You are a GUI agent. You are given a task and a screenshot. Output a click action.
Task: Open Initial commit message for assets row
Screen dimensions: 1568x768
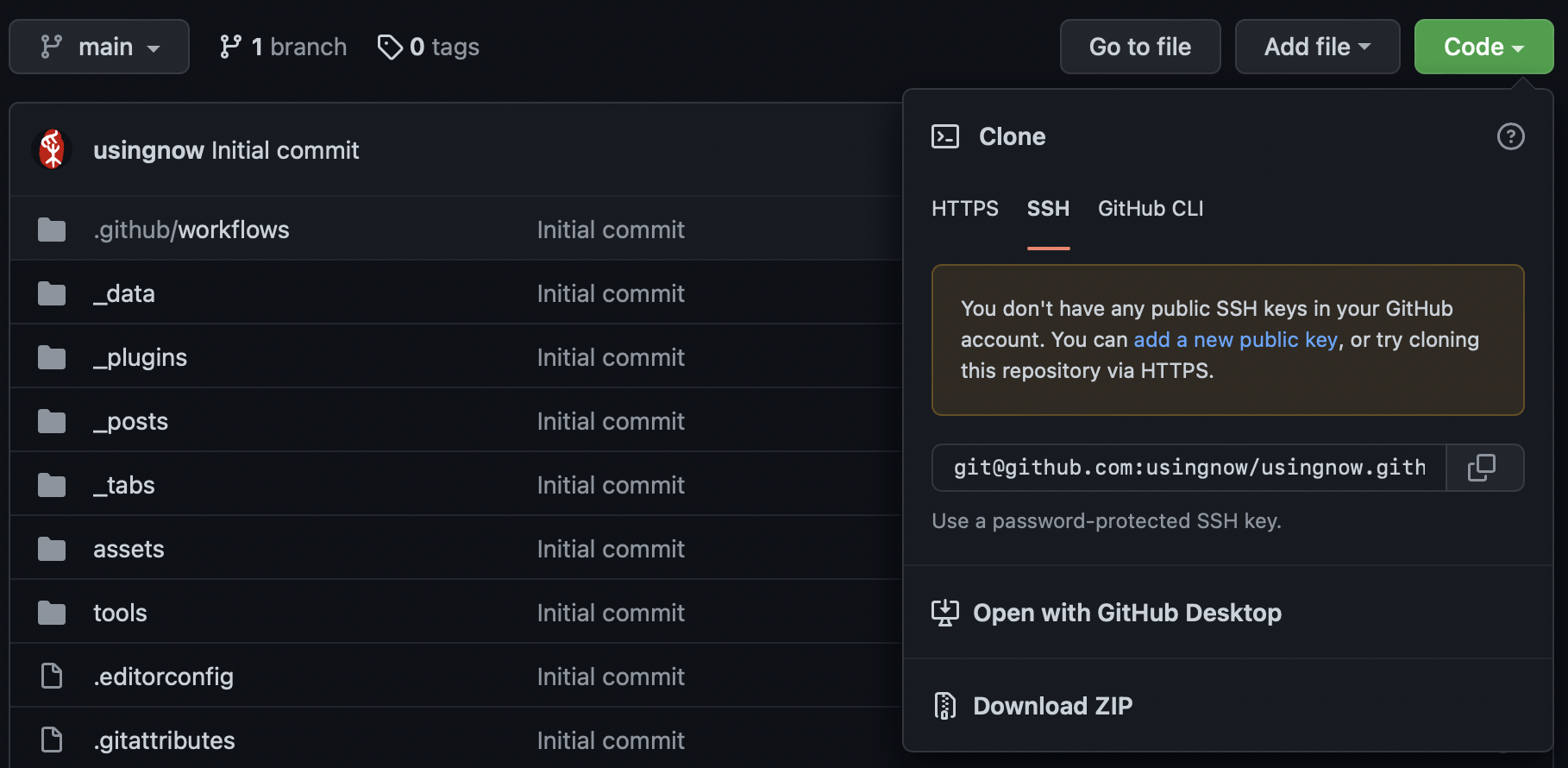[x=611, y=549]
